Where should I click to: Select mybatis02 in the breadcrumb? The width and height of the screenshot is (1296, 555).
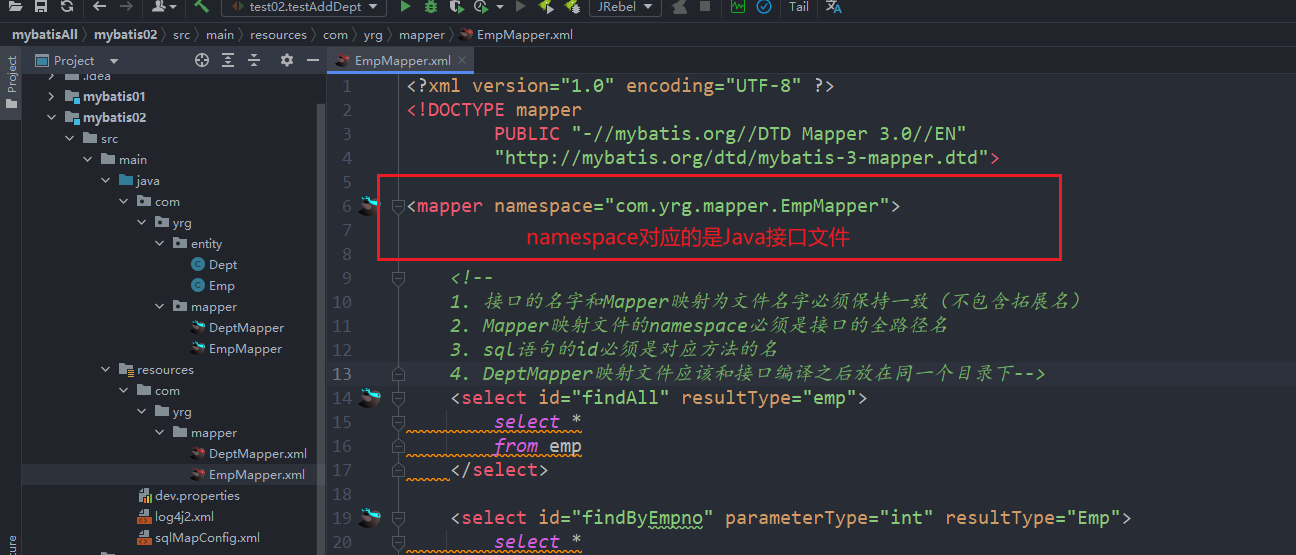point(126,34)
